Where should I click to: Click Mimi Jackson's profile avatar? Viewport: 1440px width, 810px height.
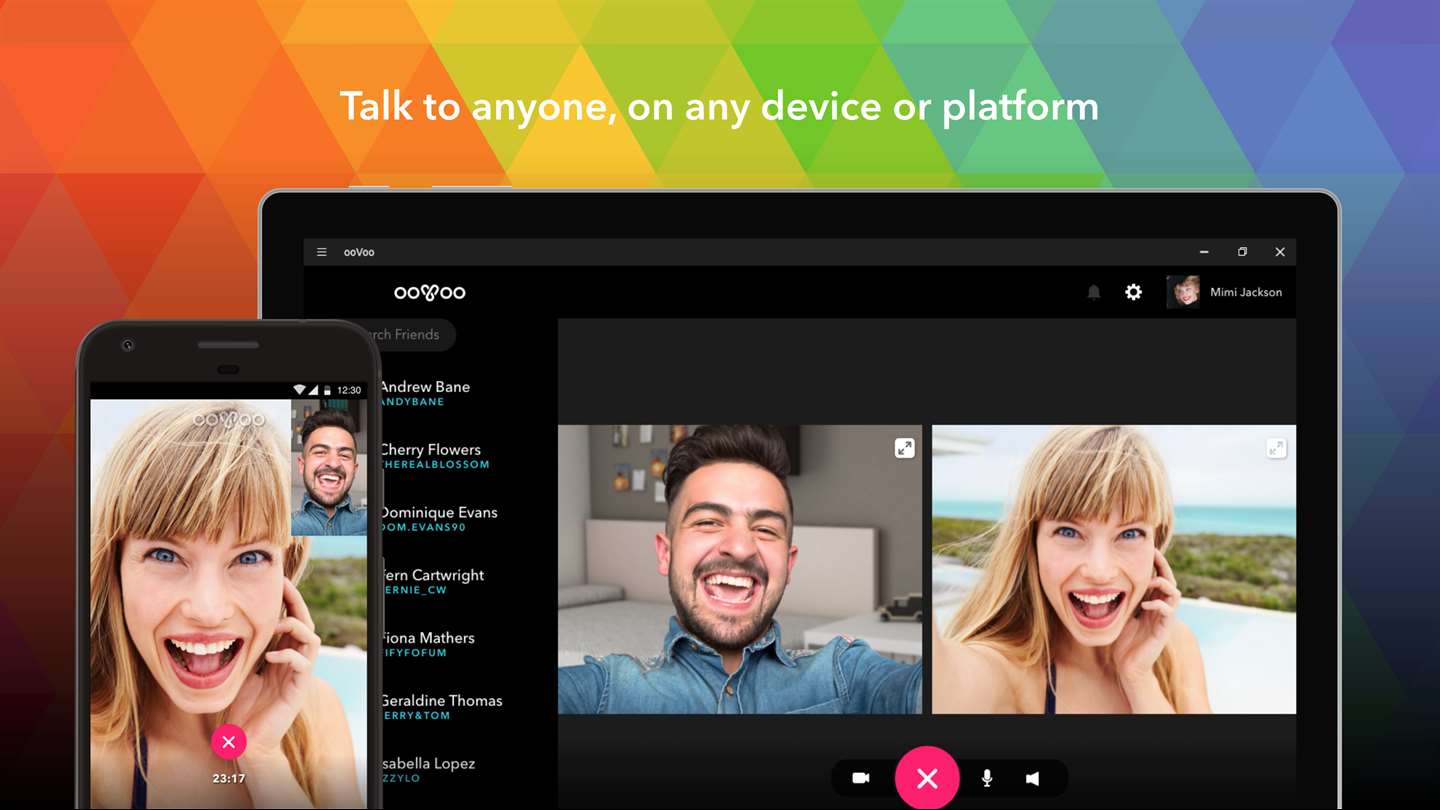(1183, 292)
